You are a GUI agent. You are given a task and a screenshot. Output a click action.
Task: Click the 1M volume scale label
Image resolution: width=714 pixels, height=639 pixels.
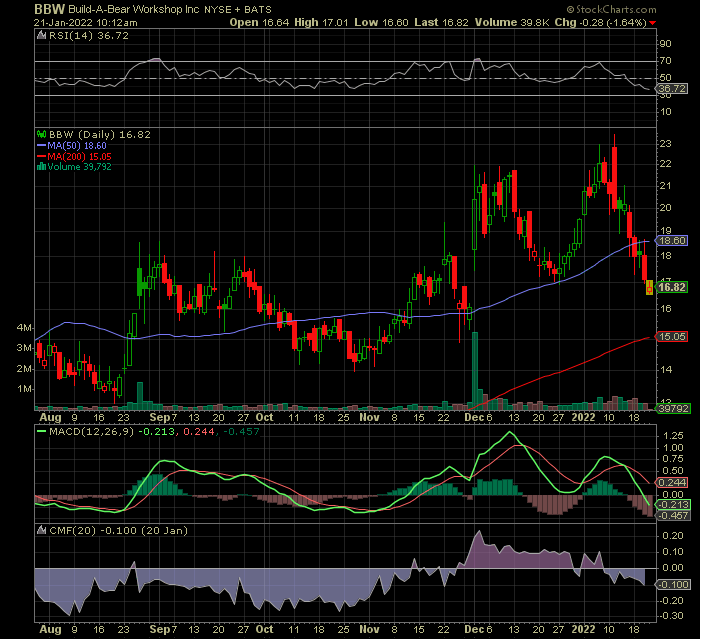tap(25, 389)
